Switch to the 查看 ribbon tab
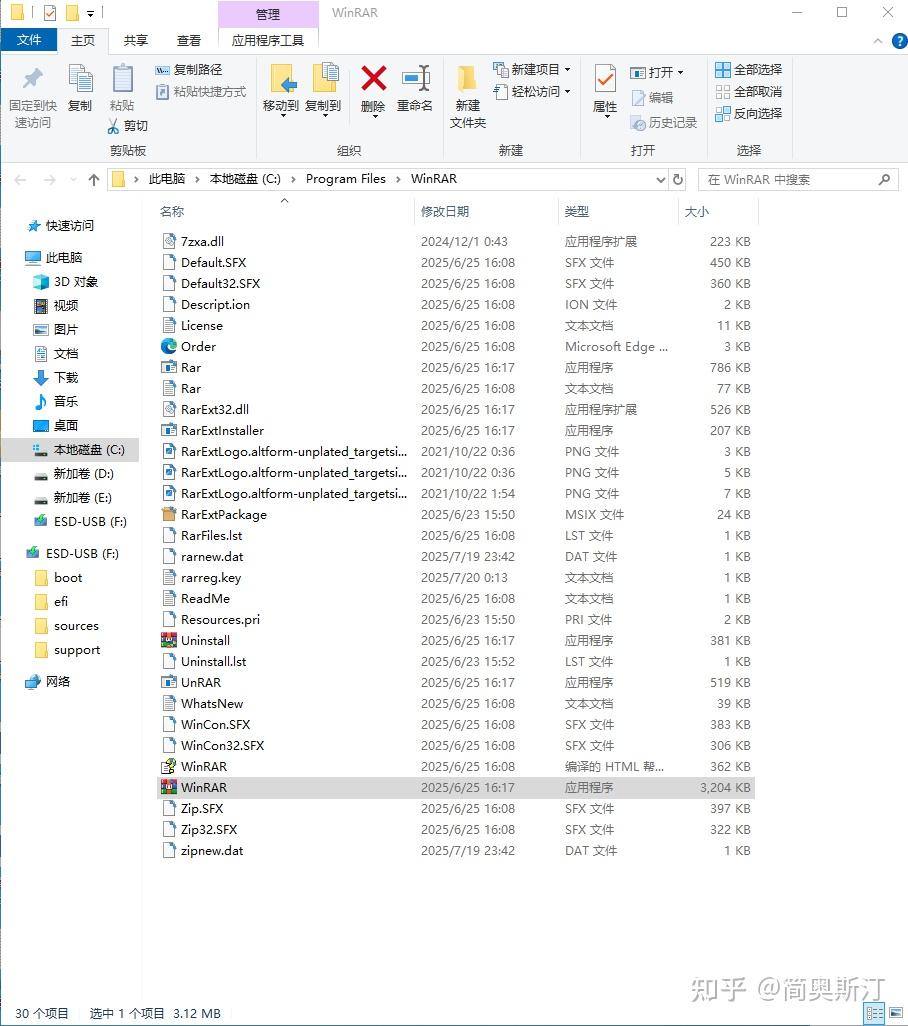 coord(189,42)
